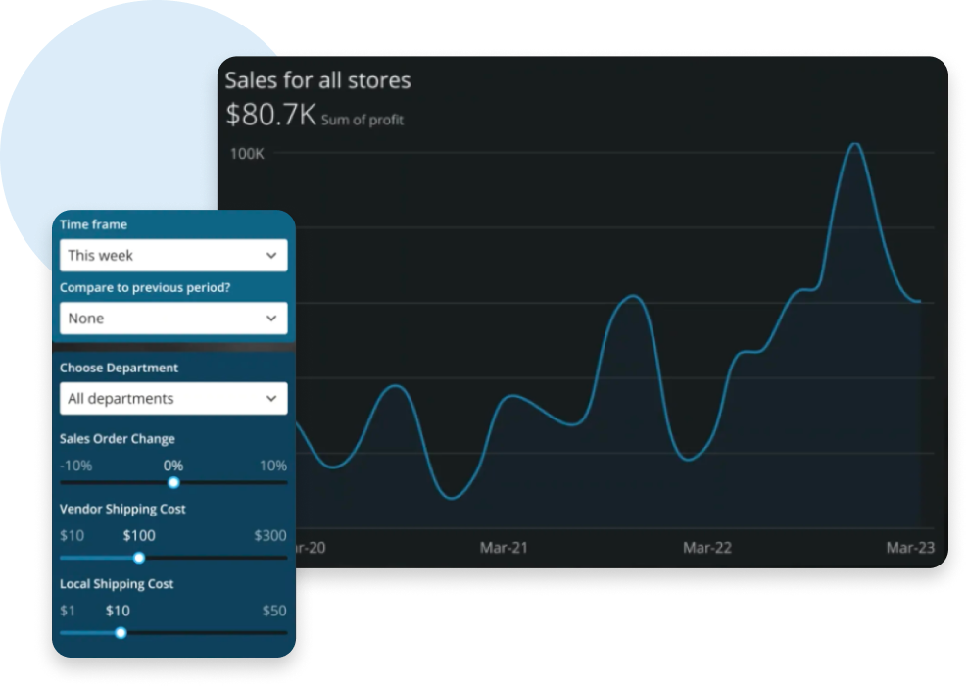Expand the Compare to previous period selector
This screenshot has height=688, width=968.
pyautogui.click(x=172, y=318)
